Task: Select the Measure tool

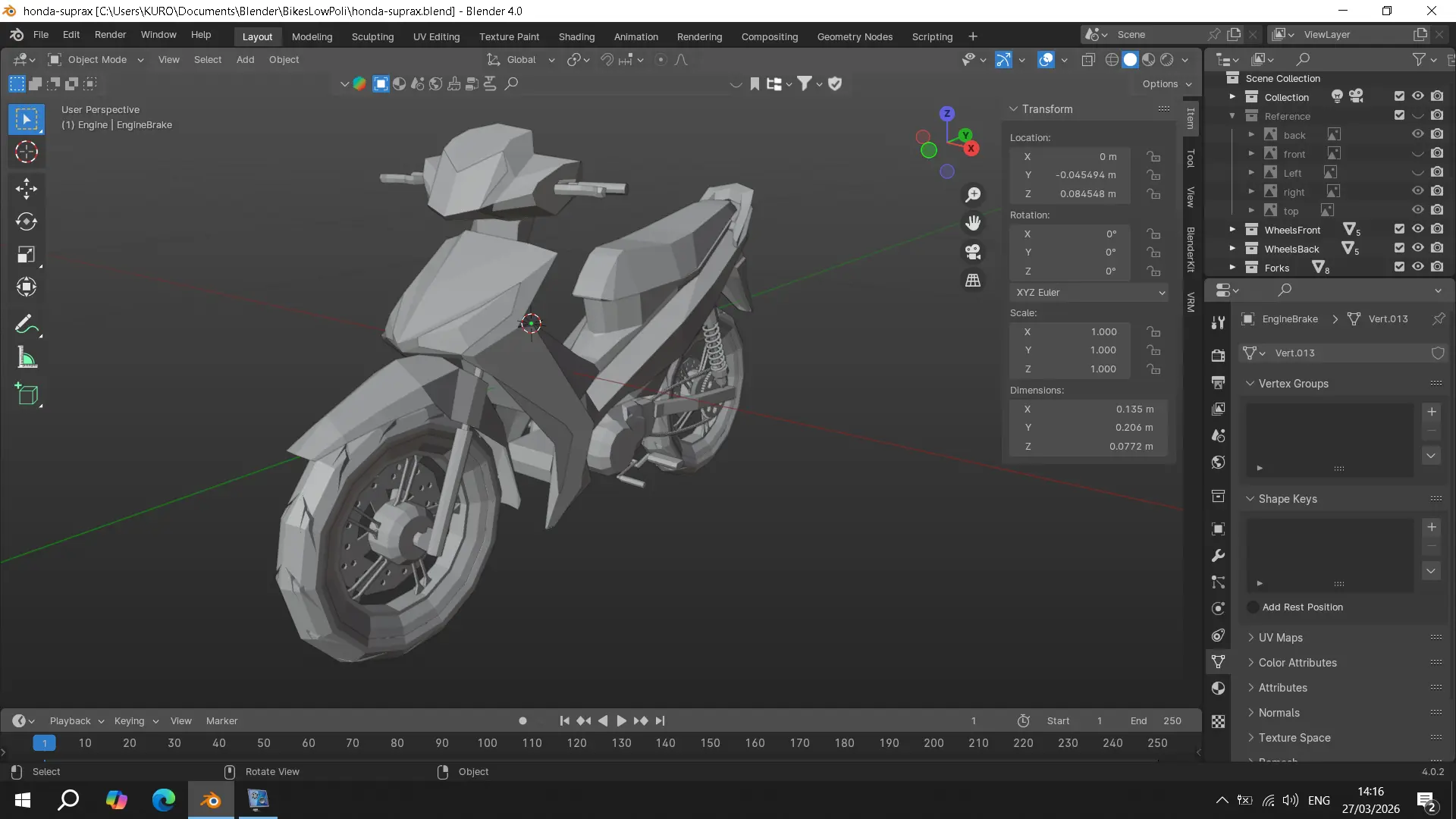Action: point(27,358)
